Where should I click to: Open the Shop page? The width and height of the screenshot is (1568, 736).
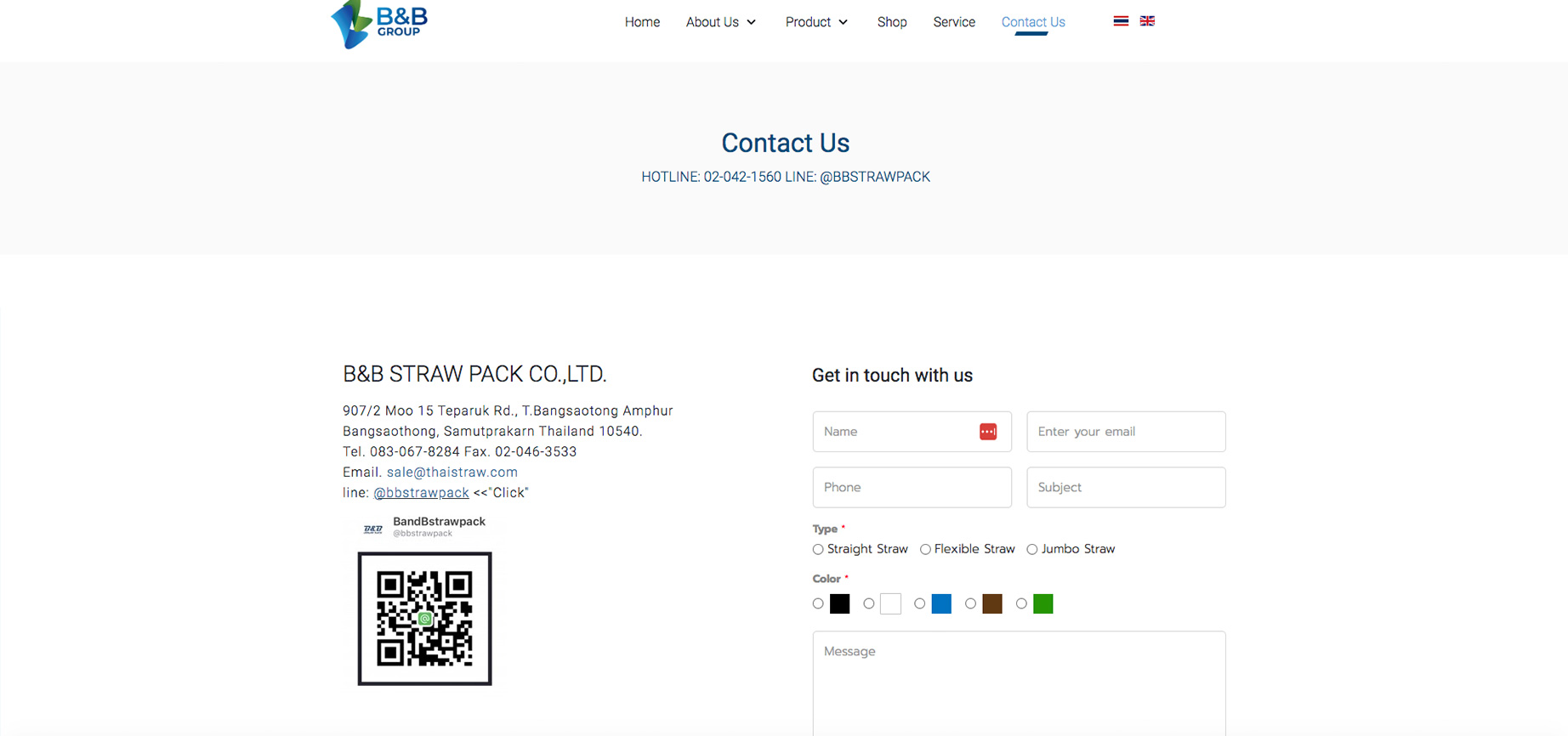(x=892, y=22)
